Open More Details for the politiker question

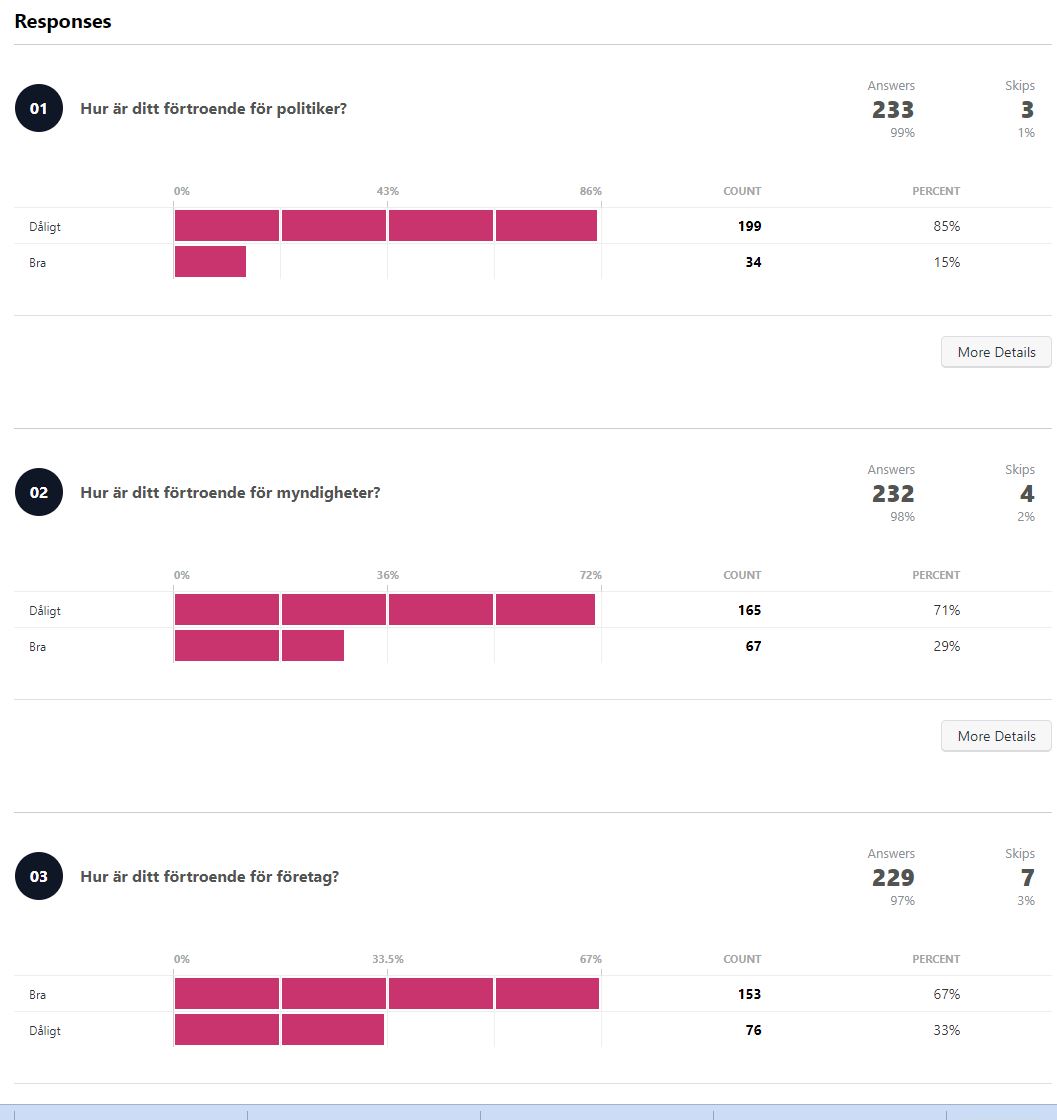(995, 352)
